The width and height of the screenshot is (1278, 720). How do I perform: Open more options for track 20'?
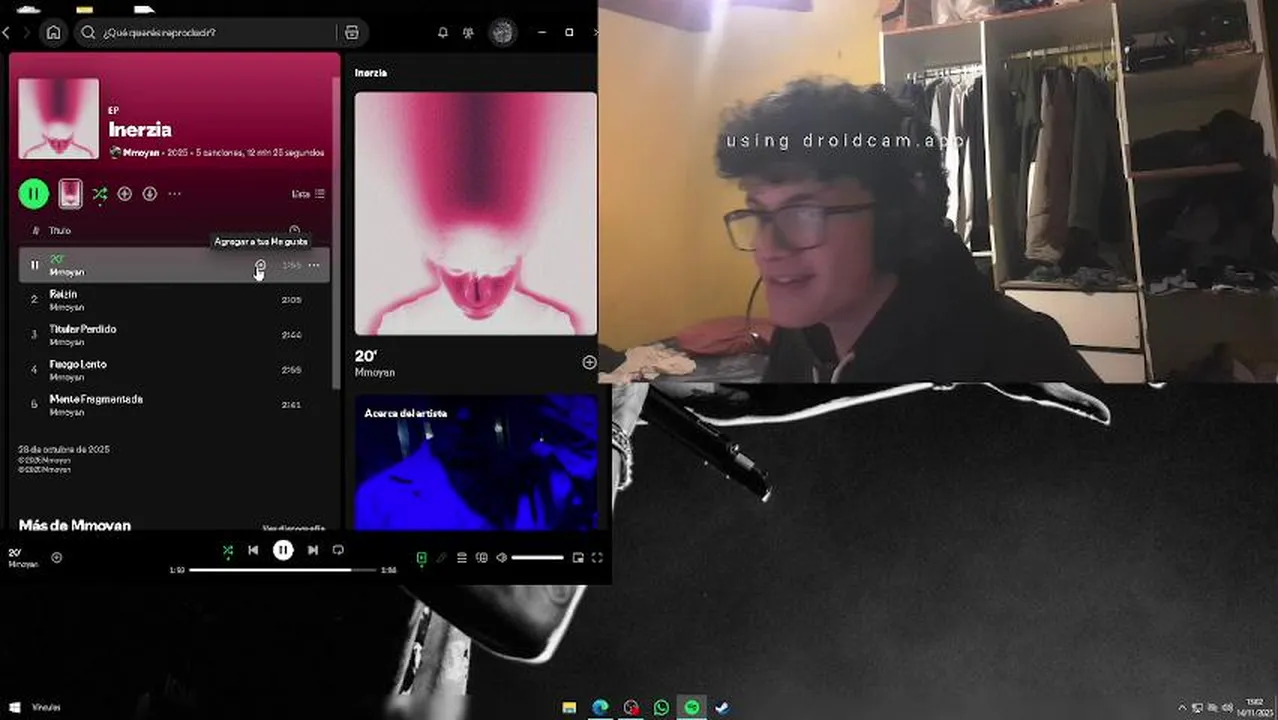(x=314, y=265)
